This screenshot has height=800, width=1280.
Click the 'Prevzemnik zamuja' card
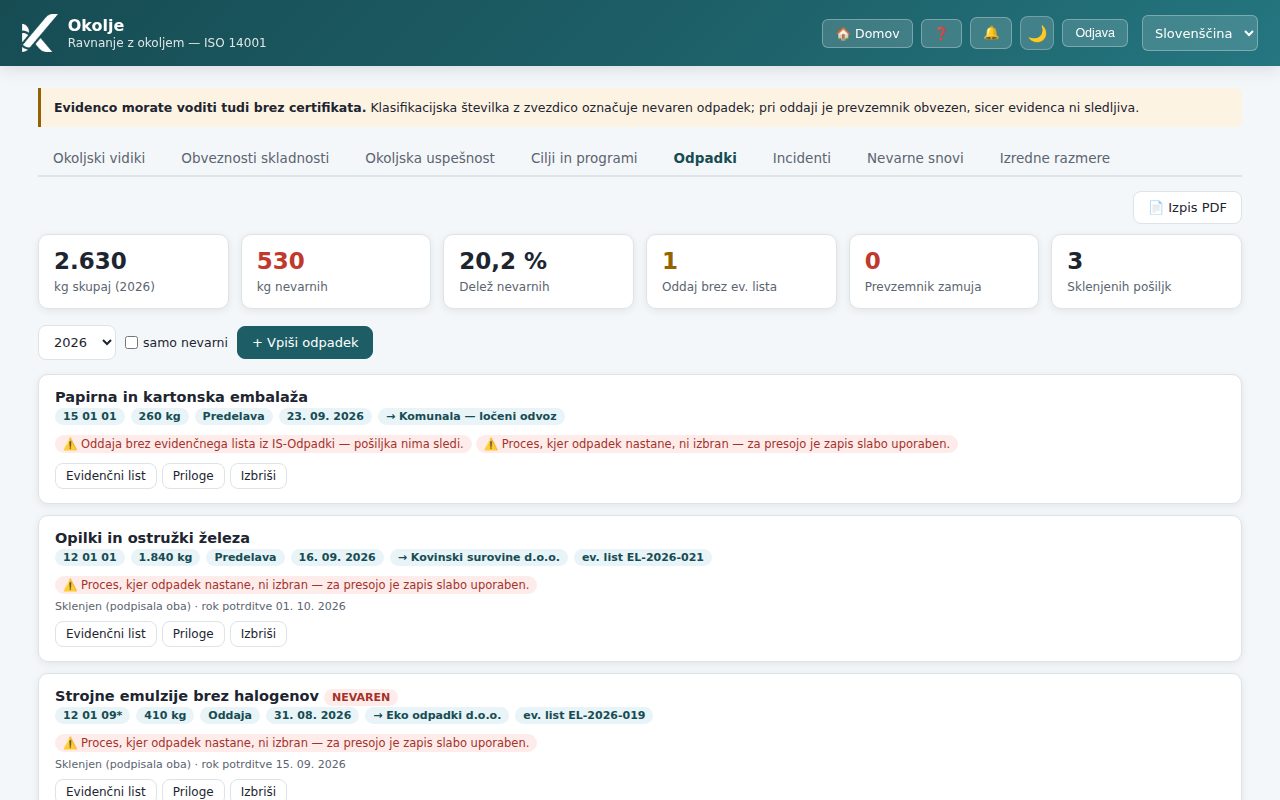click(945, 272)
